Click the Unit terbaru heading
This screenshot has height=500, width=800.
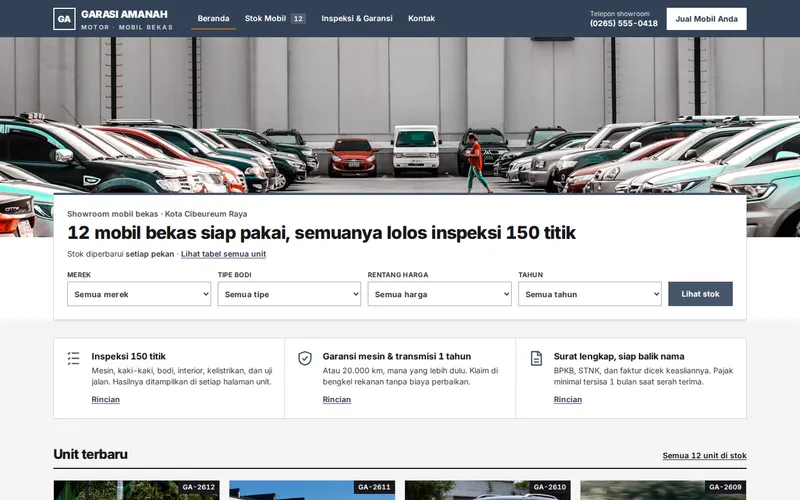pyautogui.click(x=90, y=454)
